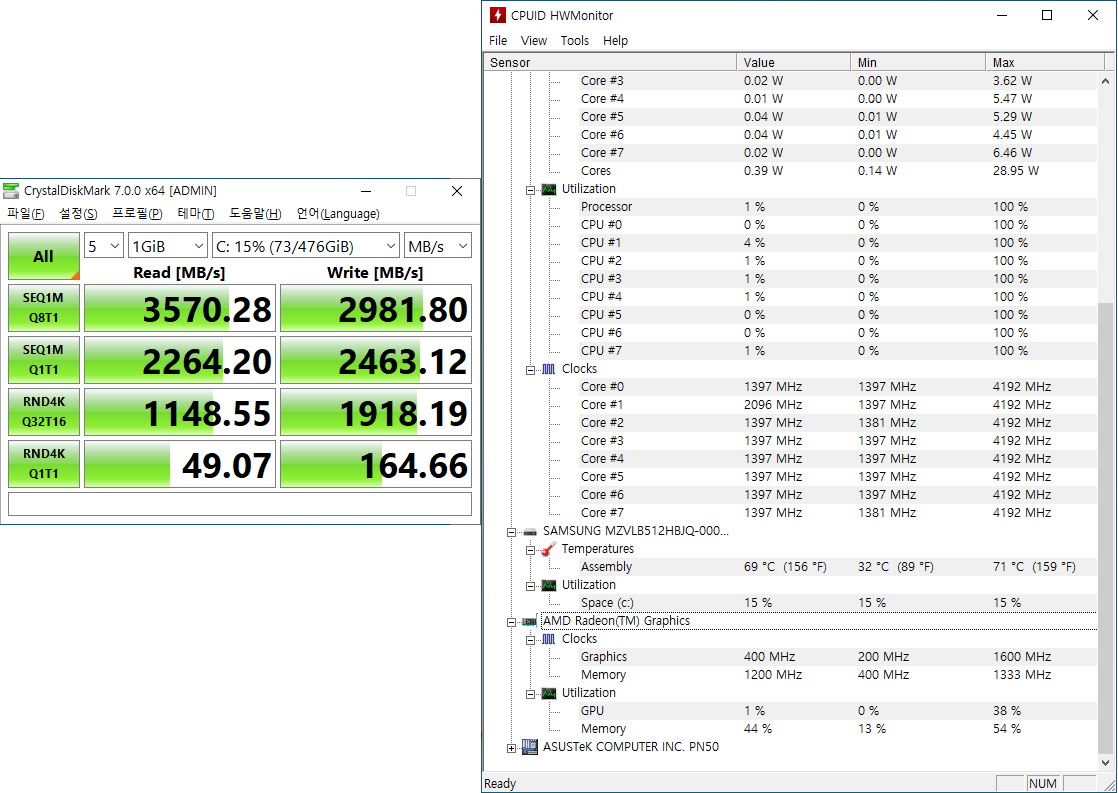
Task: Open HWMonitor View menu
Action: point(533,41)
